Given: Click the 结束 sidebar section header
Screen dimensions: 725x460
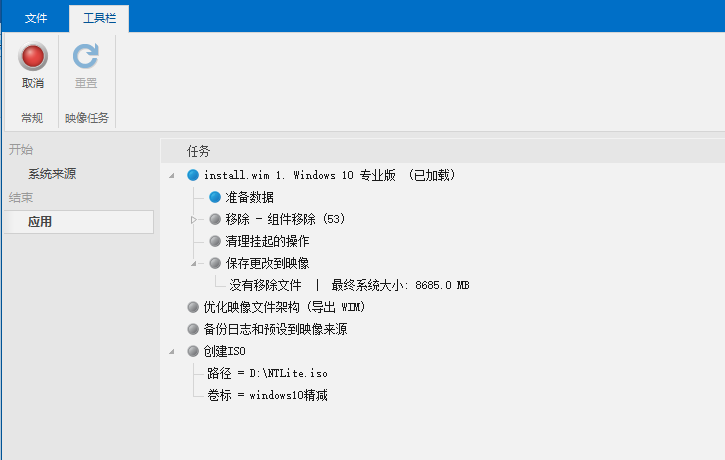Looking at the screenshot, I should click(x=21, y=197).
